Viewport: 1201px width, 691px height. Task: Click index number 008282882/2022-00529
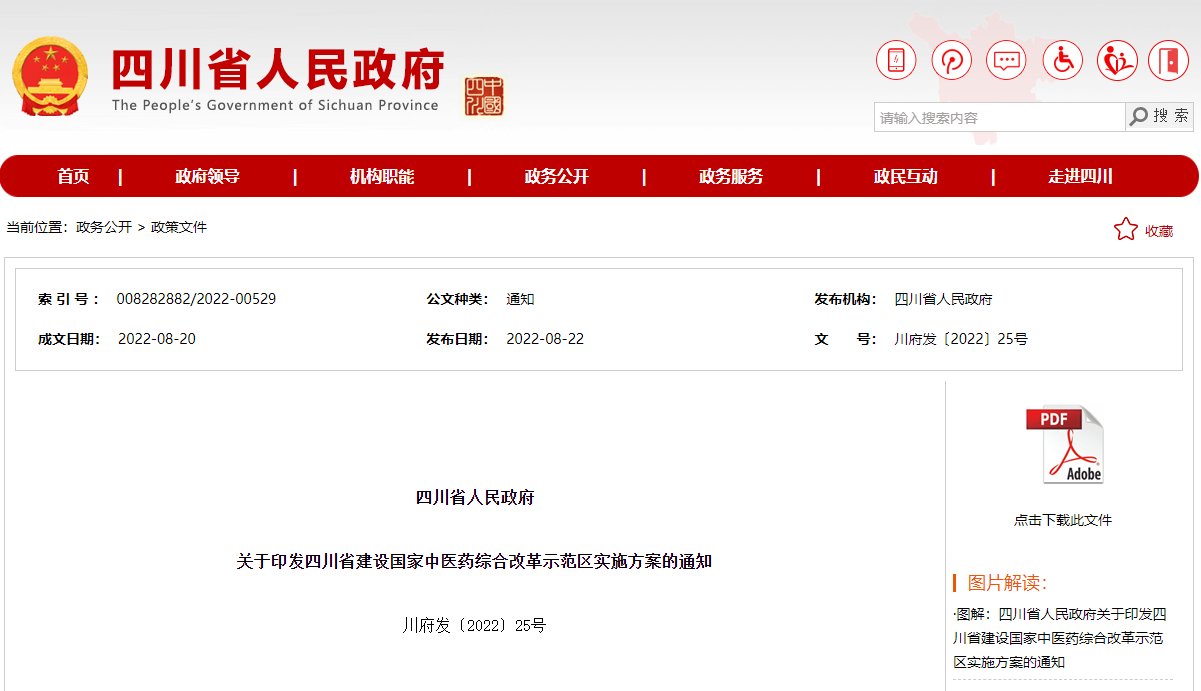coord(196,299)
